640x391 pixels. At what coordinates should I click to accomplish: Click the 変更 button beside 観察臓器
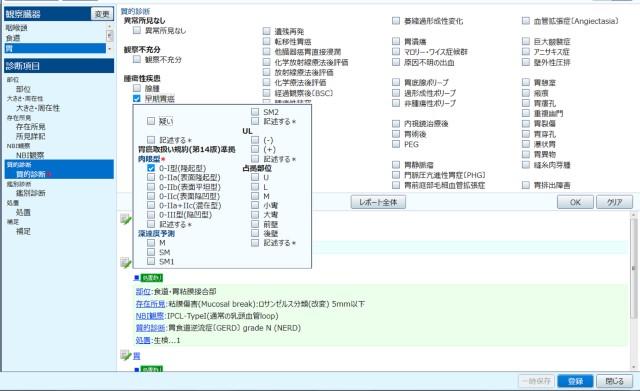point(102,14)
